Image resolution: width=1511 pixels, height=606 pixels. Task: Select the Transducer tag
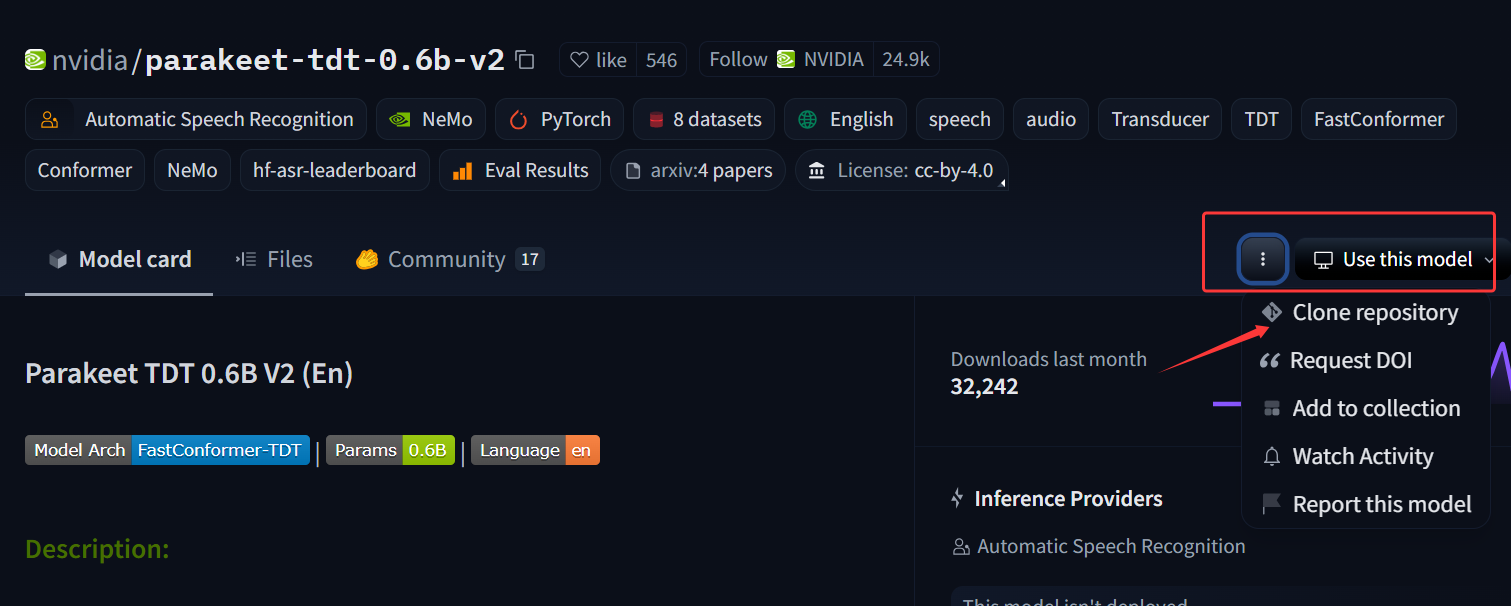1160,119
